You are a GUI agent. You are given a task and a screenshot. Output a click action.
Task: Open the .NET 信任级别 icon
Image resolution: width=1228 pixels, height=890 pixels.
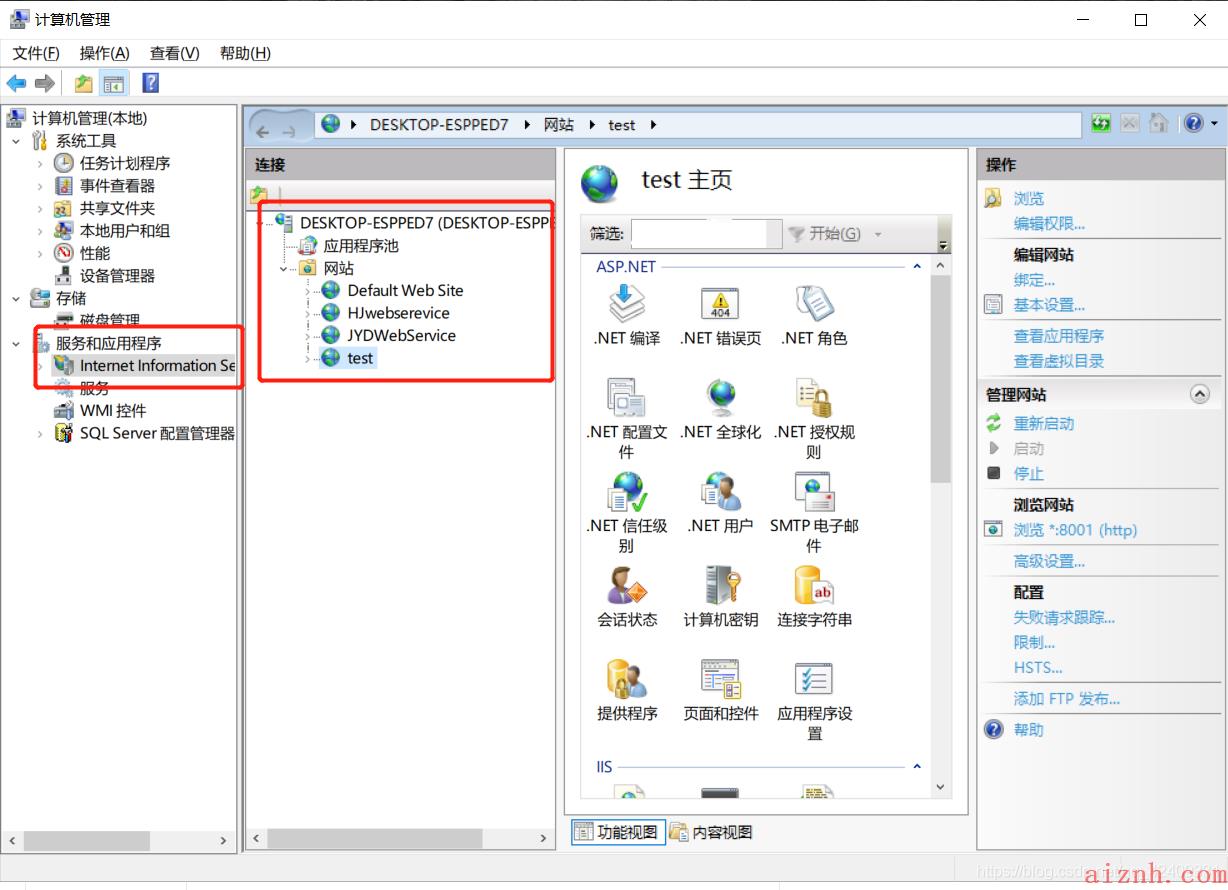coord(627,491)
